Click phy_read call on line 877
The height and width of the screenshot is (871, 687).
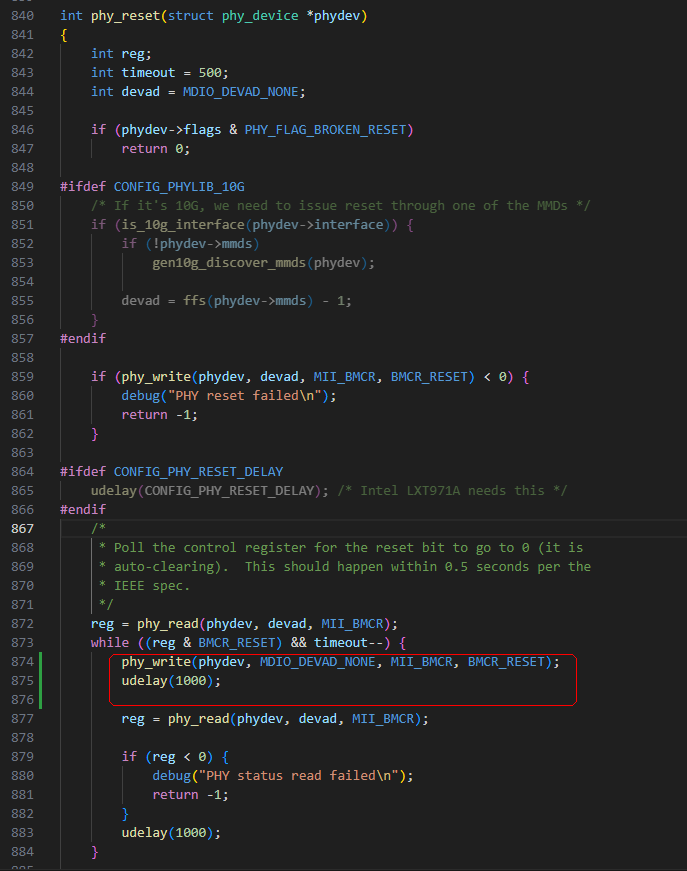click(198, 719)
